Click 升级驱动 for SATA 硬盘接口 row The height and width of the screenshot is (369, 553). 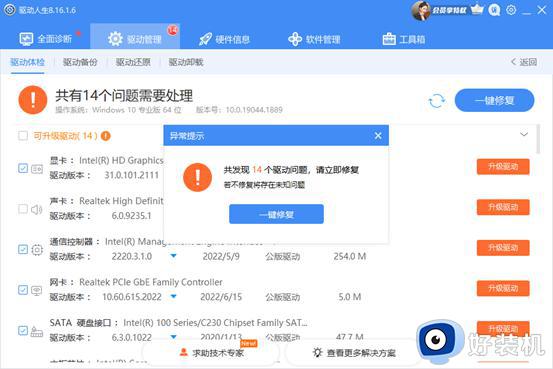click(503, 328)
